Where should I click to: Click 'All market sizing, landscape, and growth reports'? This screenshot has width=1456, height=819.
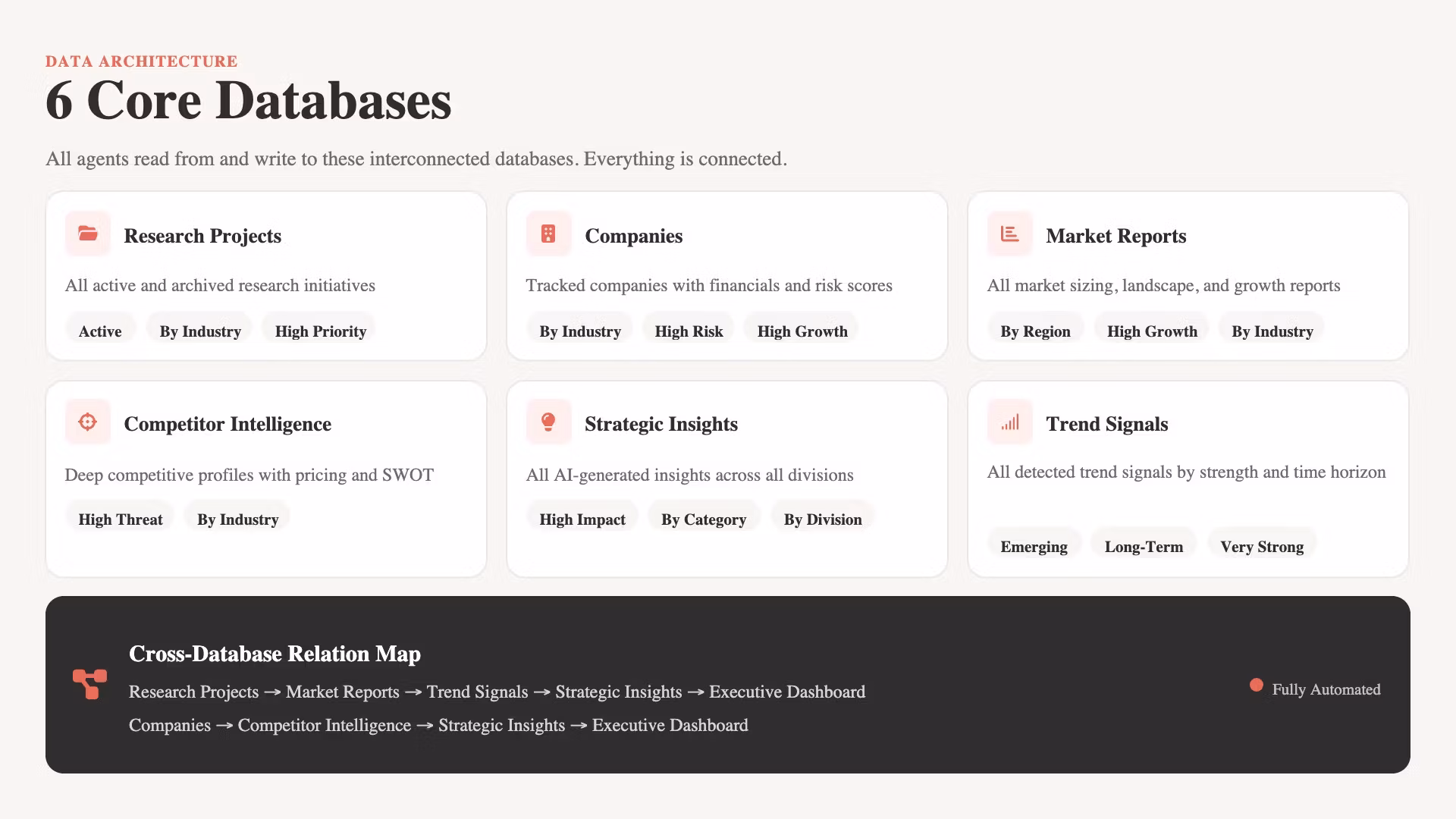coord(1163,285)
